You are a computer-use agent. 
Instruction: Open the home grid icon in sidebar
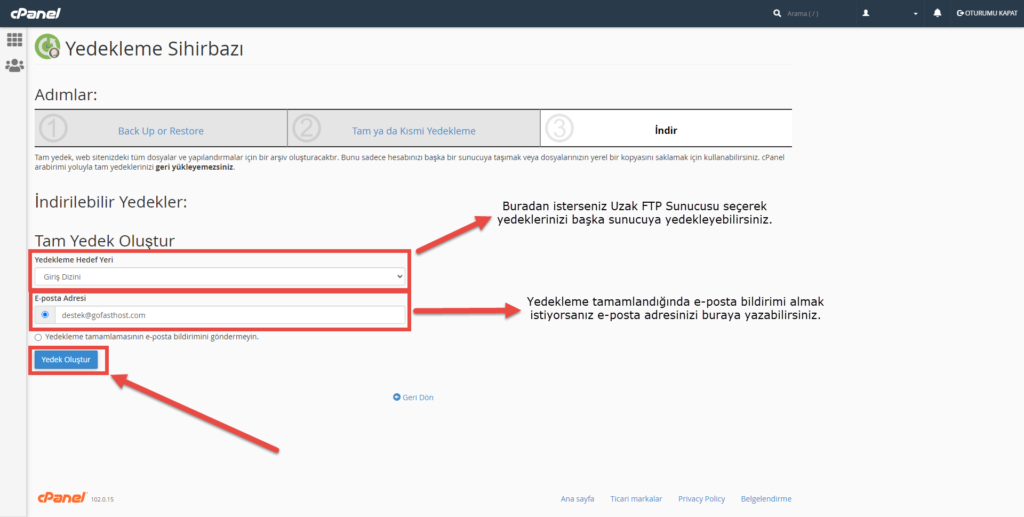14,40
